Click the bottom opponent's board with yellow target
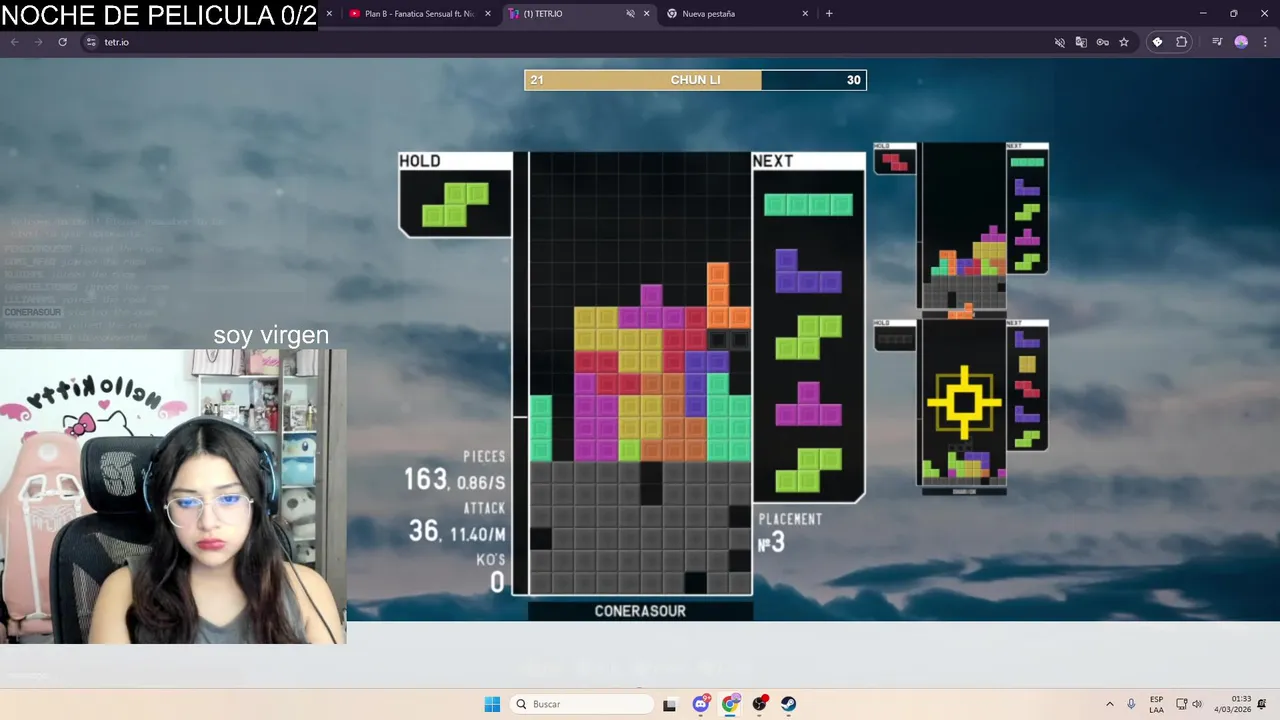Screen dimensions: 1280x720 pyautogui.click(x=962, y=404)
